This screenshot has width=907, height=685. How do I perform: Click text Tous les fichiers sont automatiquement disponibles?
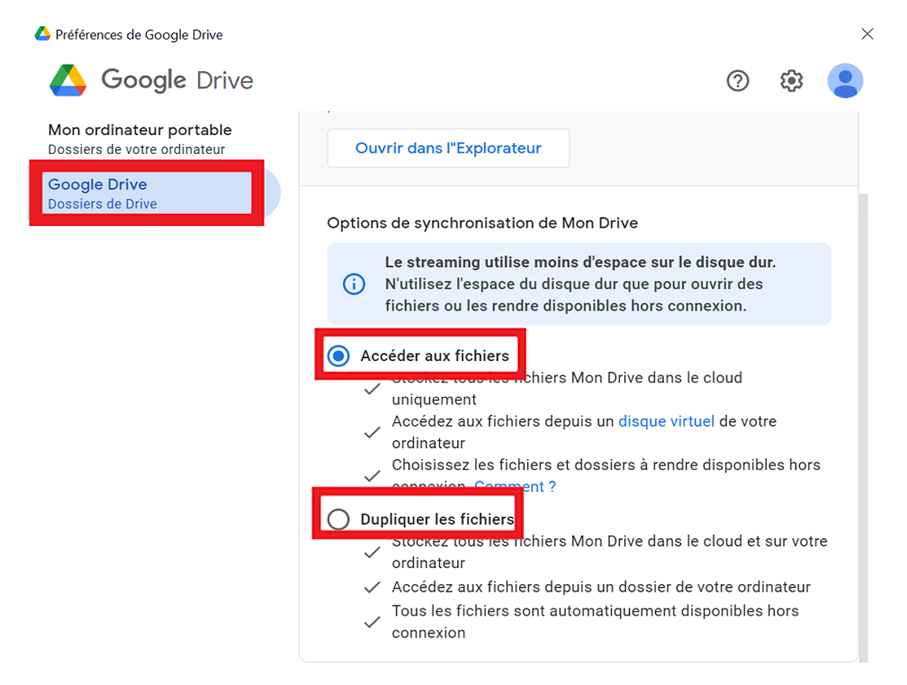595,622
